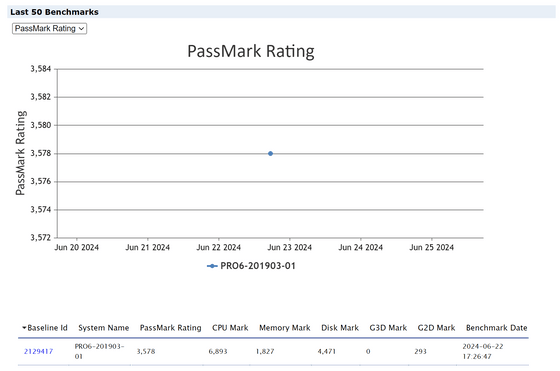Sort by PassMark Rating column header
This screenshot has height=371, width=560.
pyautogui.click(x=170, y=328)
